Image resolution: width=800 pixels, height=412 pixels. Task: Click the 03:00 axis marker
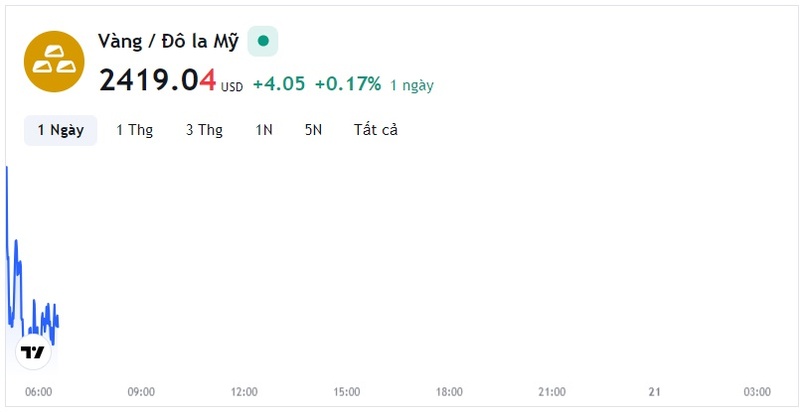(757, 392)
